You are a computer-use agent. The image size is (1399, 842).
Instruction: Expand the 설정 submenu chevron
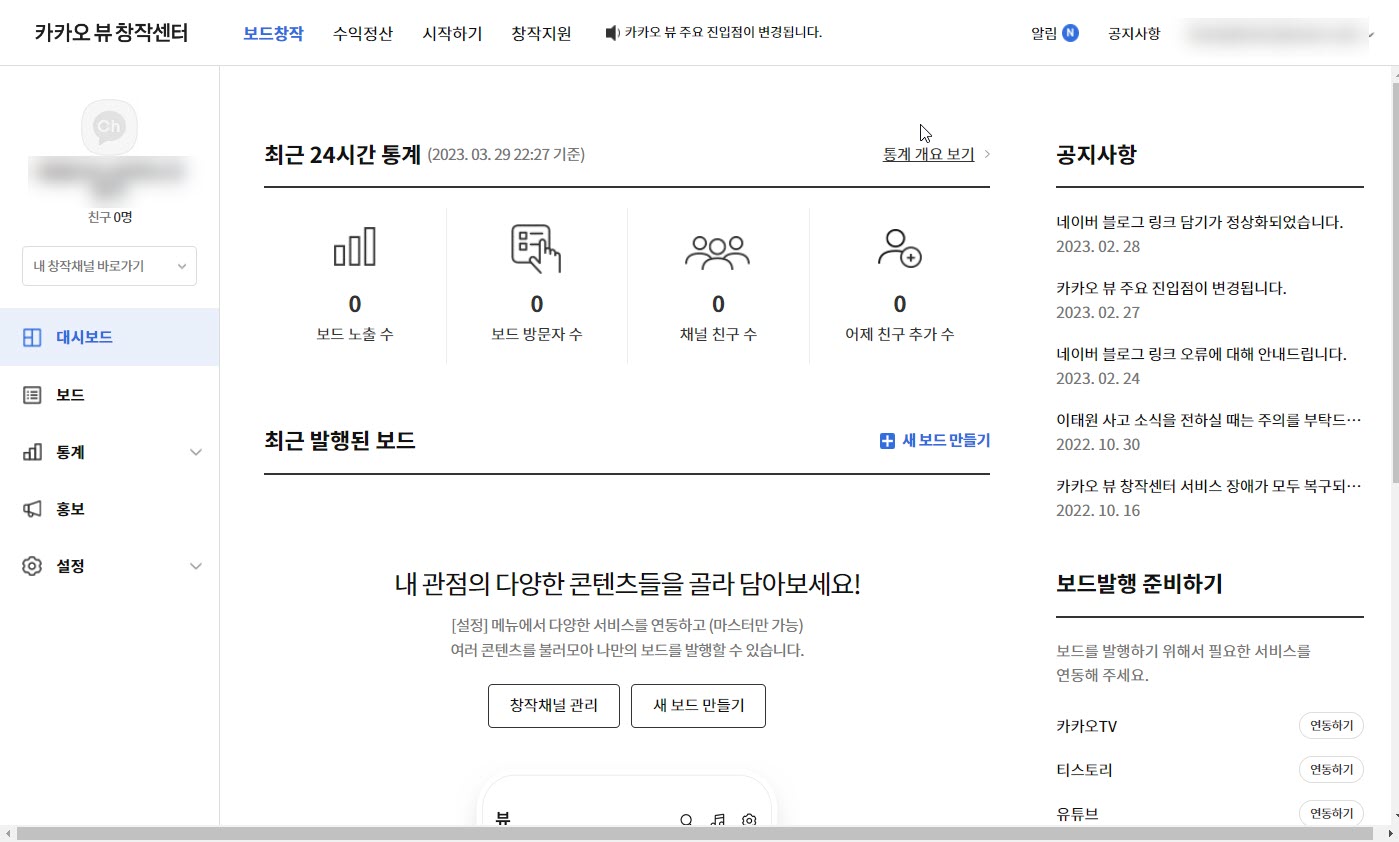point(196,566)
